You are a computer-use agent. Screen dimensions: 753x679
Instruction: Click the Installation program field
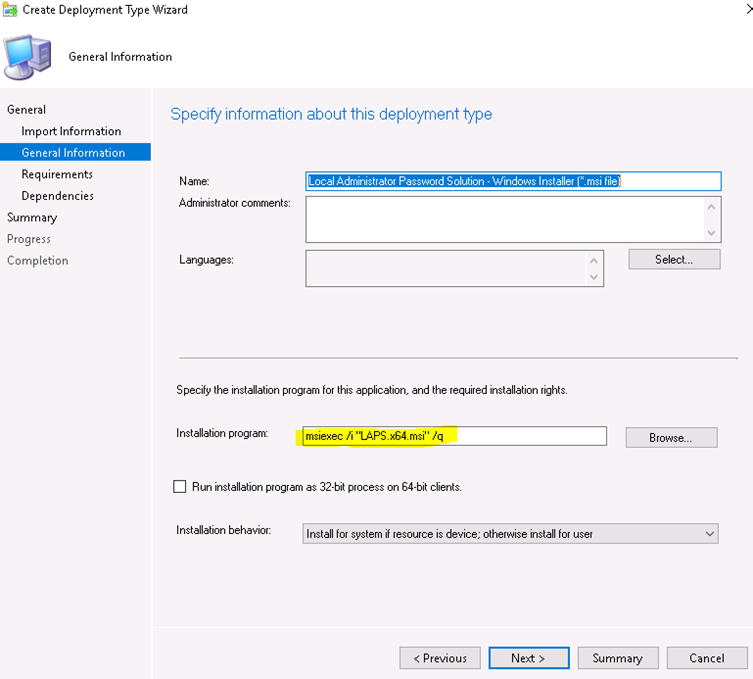[x=454, y=436]
